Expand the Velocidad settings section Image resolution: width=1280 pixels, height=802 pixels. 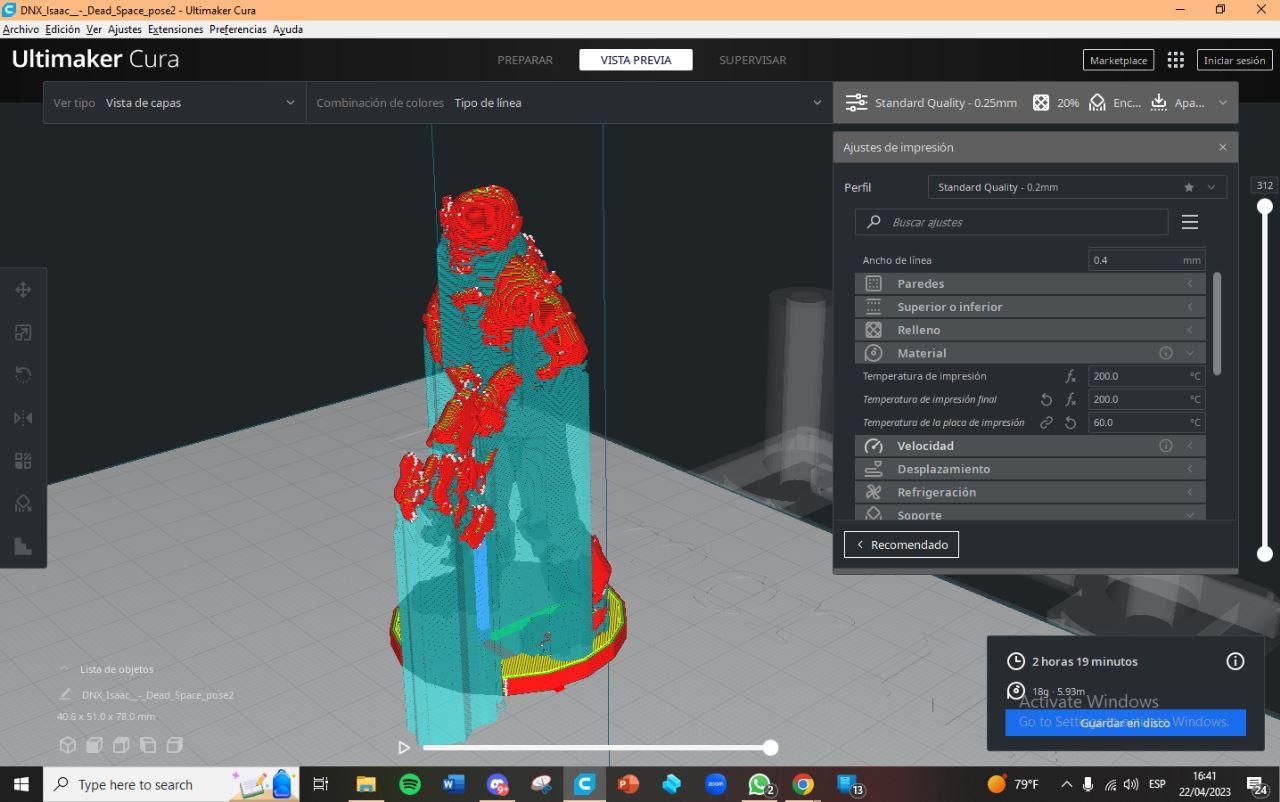[x=1030, y=446]
